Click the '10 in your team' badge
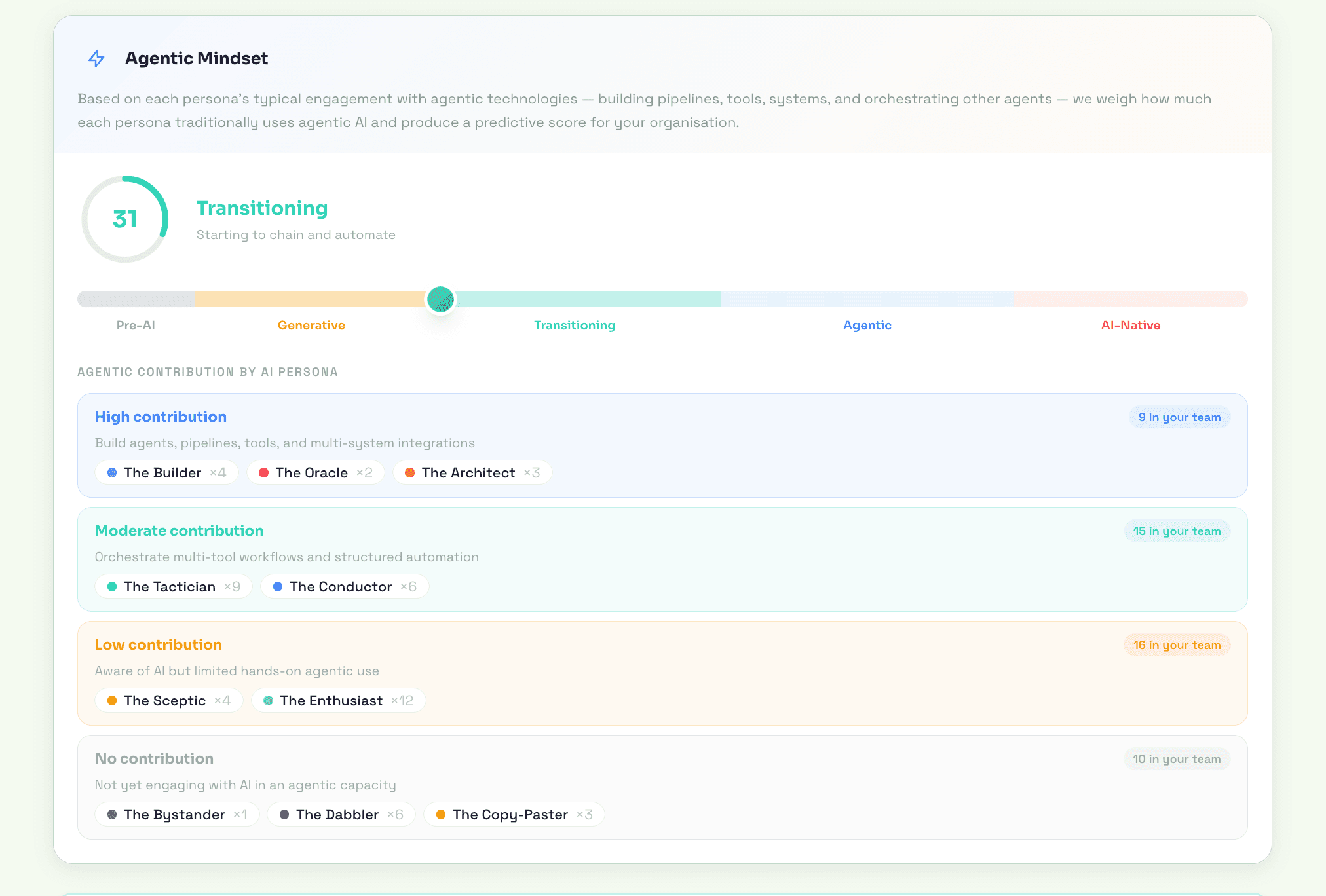 coord(1177,759)
